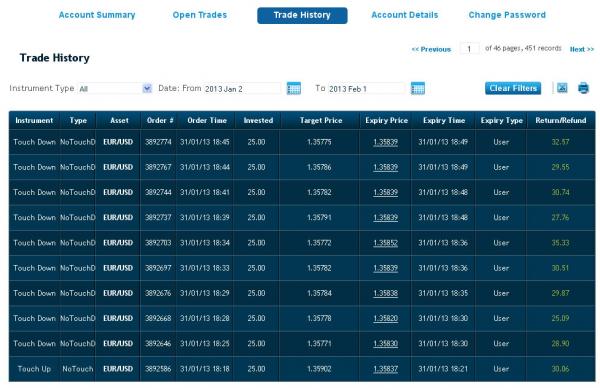The width and height of the screenshot is (600, 388).
Task: Open the Open Trades tab
Action: 200,15
